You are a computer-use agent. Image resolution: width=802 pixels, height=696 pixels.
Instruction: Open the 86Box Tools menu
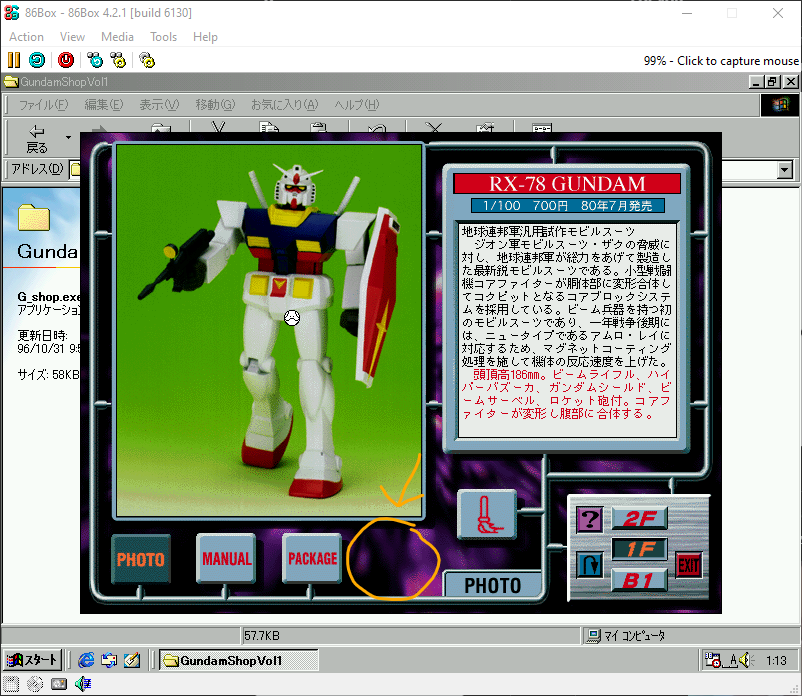click(x=163, y=37)
